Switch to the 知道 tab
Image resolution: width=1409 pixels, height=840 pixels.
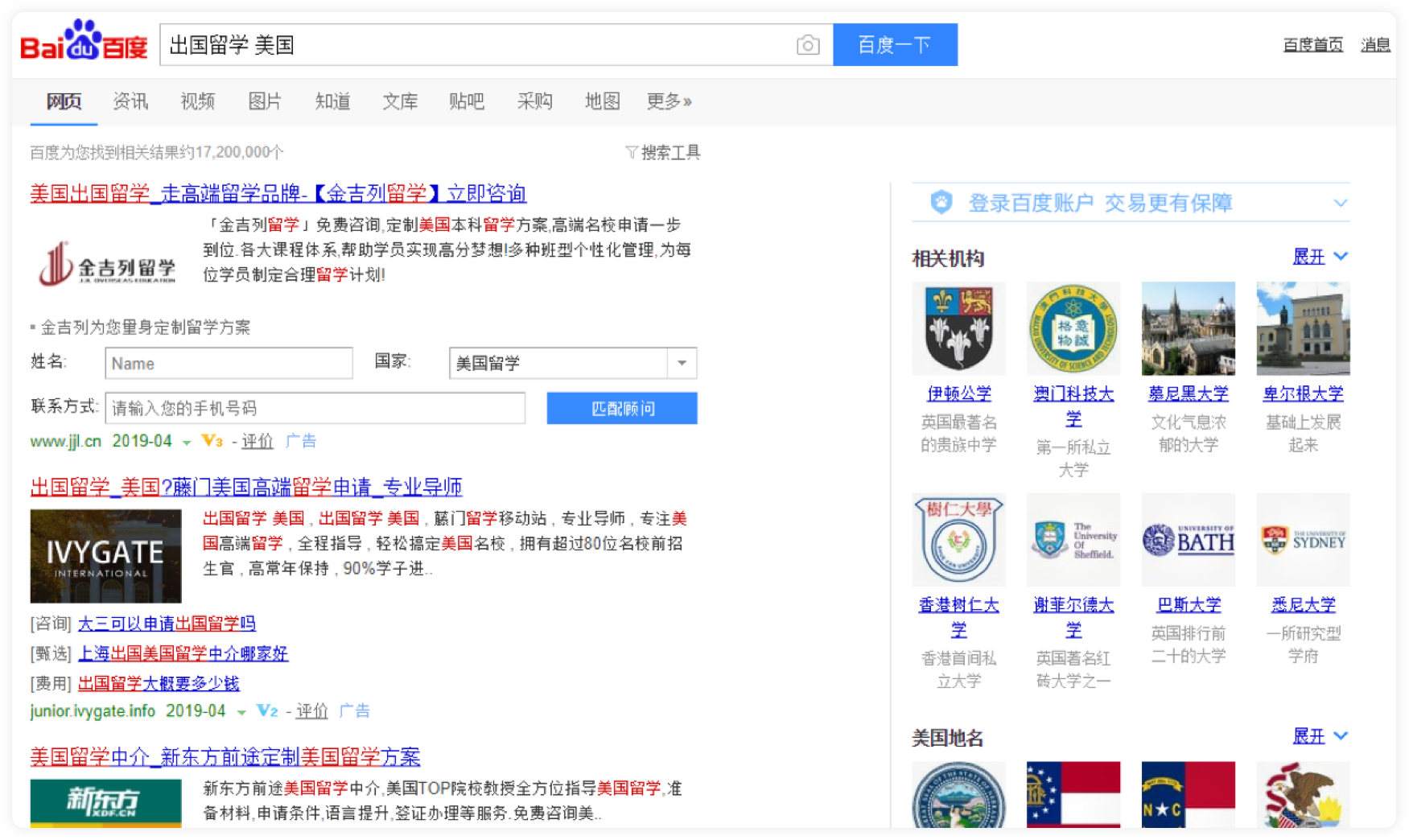(332, 101)
